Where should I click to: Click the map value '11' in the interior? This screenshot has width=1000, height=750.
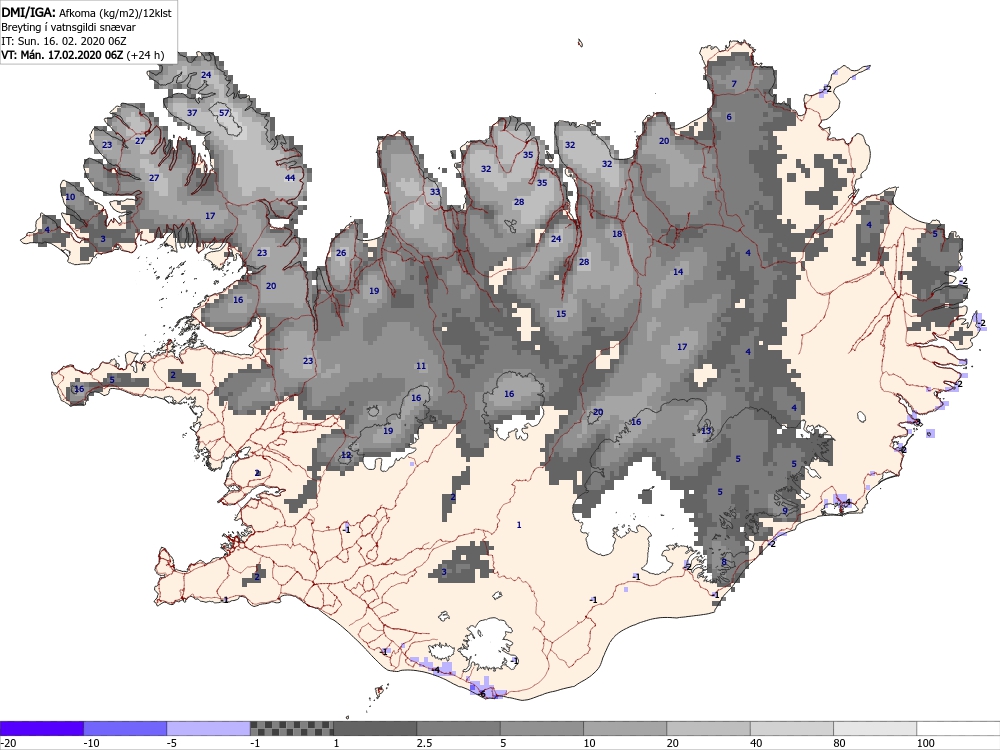(x=421, y=366)
